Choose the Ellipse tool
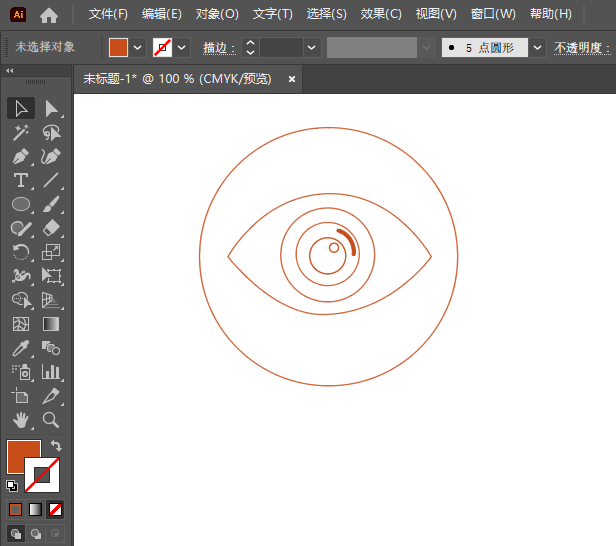This screenshot has width=616, height=546. (x=20, y=204)
